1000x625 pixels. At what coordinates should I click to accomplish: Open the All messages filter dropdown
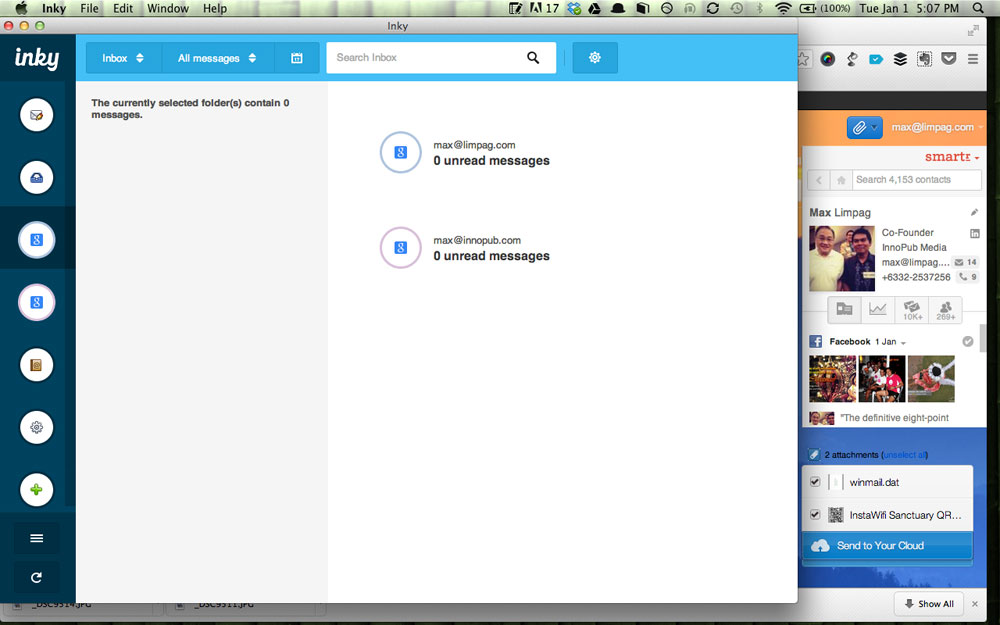(x=217, y=58)
